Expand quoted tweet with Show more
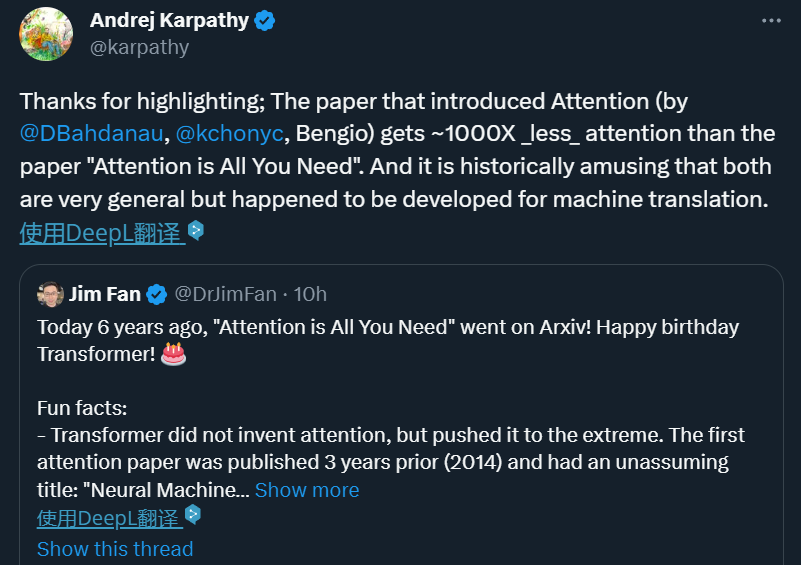 pos(307,490)
